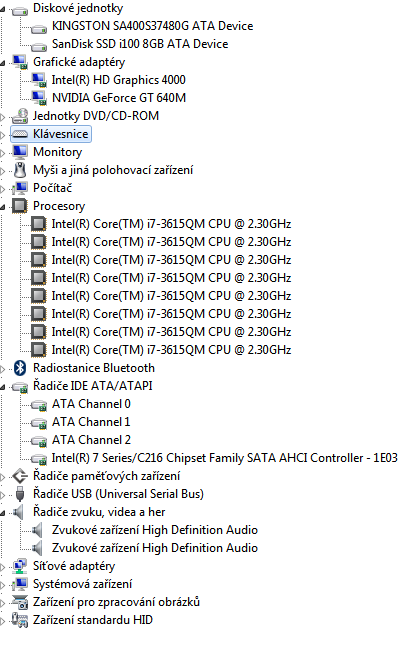Select second Zvukové zařízení High Definition Audio
409x647 pixels.
click(155, 548)
